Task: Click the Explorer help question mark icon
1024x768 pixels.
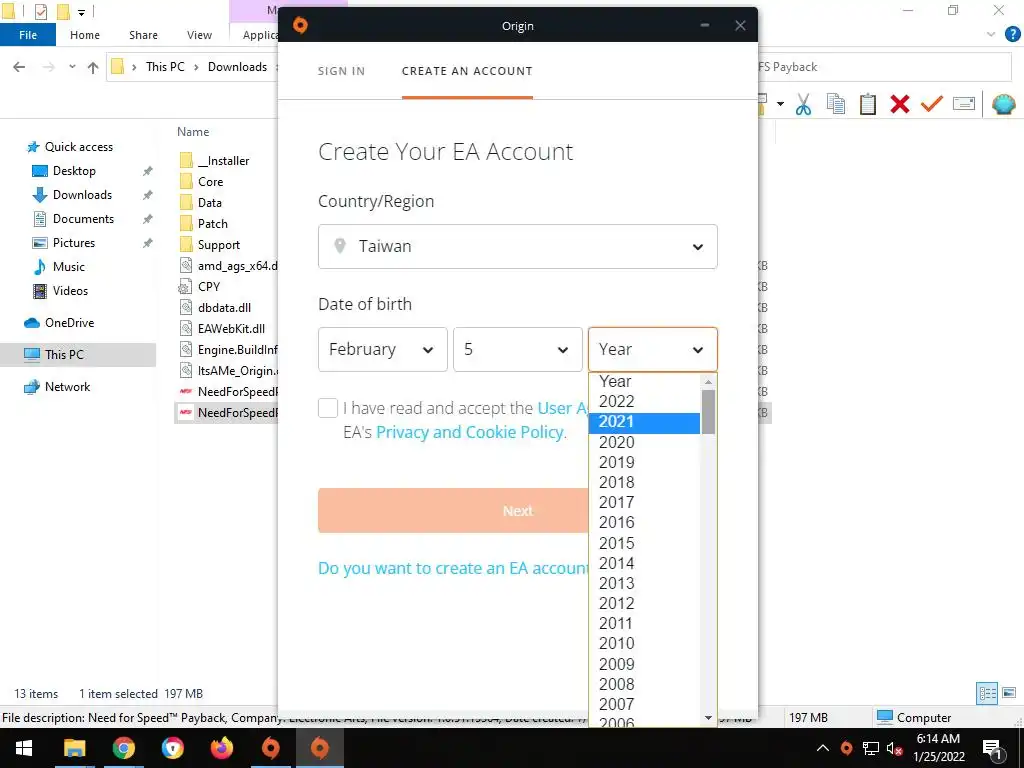Action: 1012,35
